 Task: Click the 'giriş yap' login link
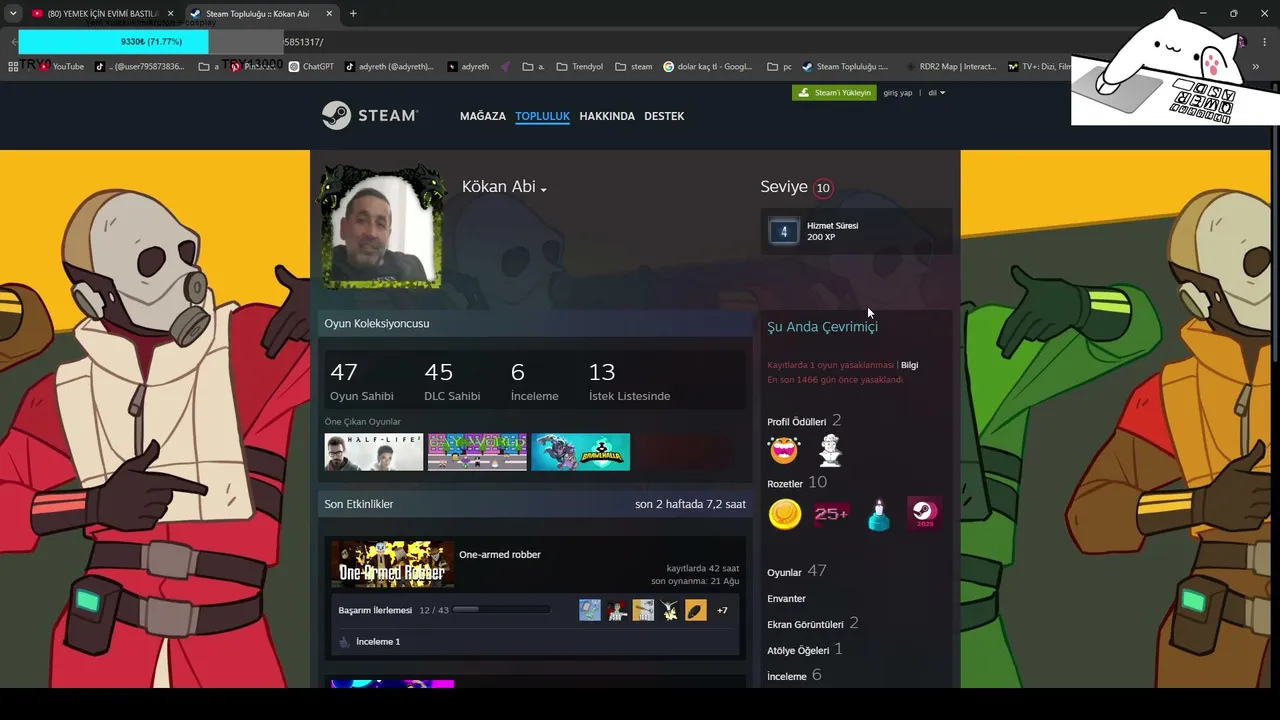coord(898,93)
